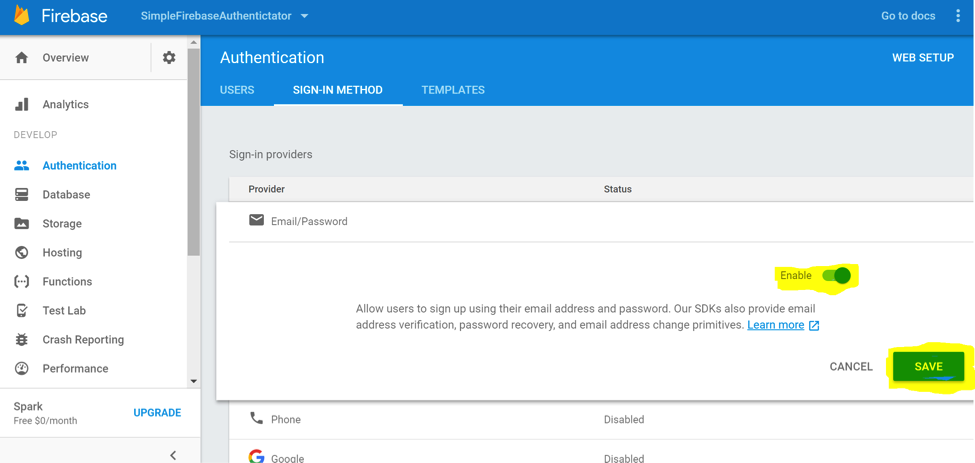
Task: Open the Learn more link
Action: tap(775, 325)
